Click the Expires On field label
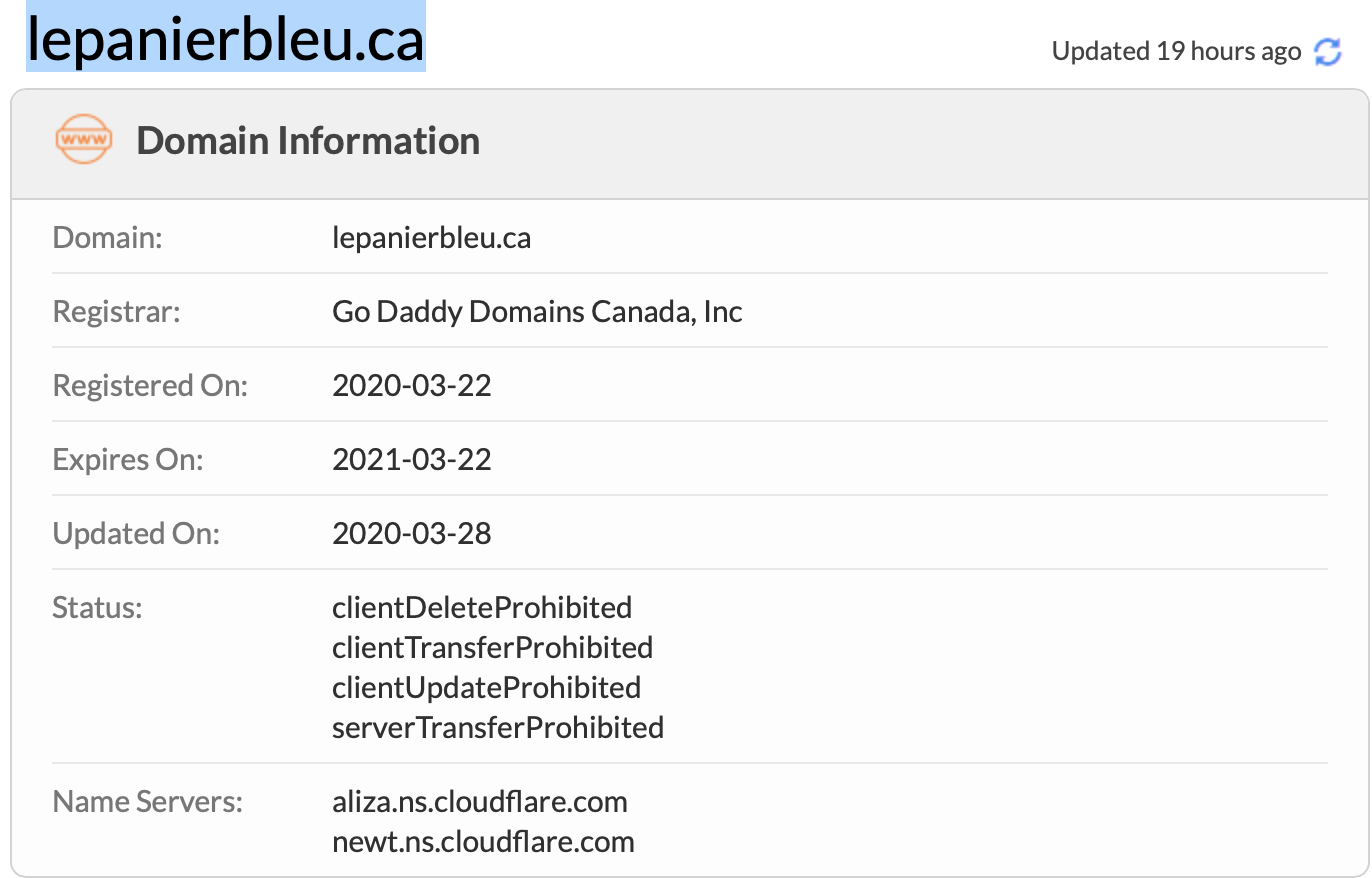The image size is (1372, 878). [x=128, y=460]
